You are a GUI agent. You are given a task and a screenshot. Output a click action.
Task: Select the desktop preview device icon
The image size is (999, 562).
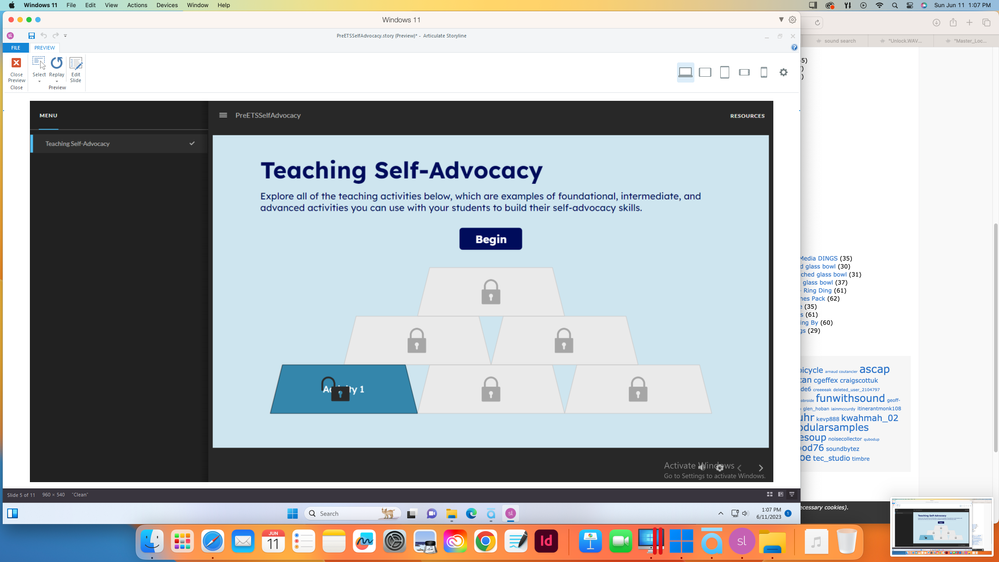coord(686,72)
